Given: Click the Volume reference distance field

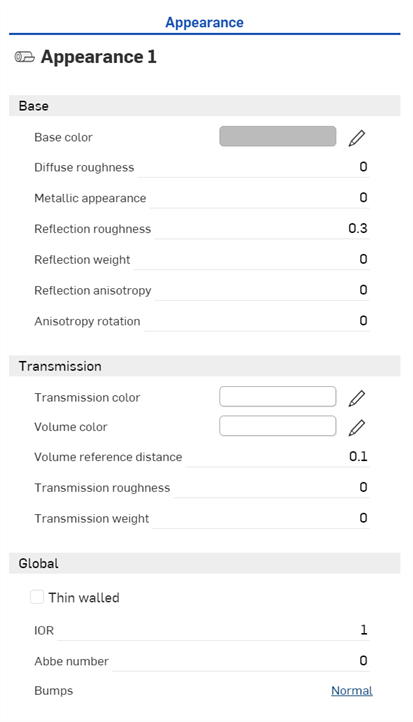Looking at the screenshot, I should click(x=277, y=457).
